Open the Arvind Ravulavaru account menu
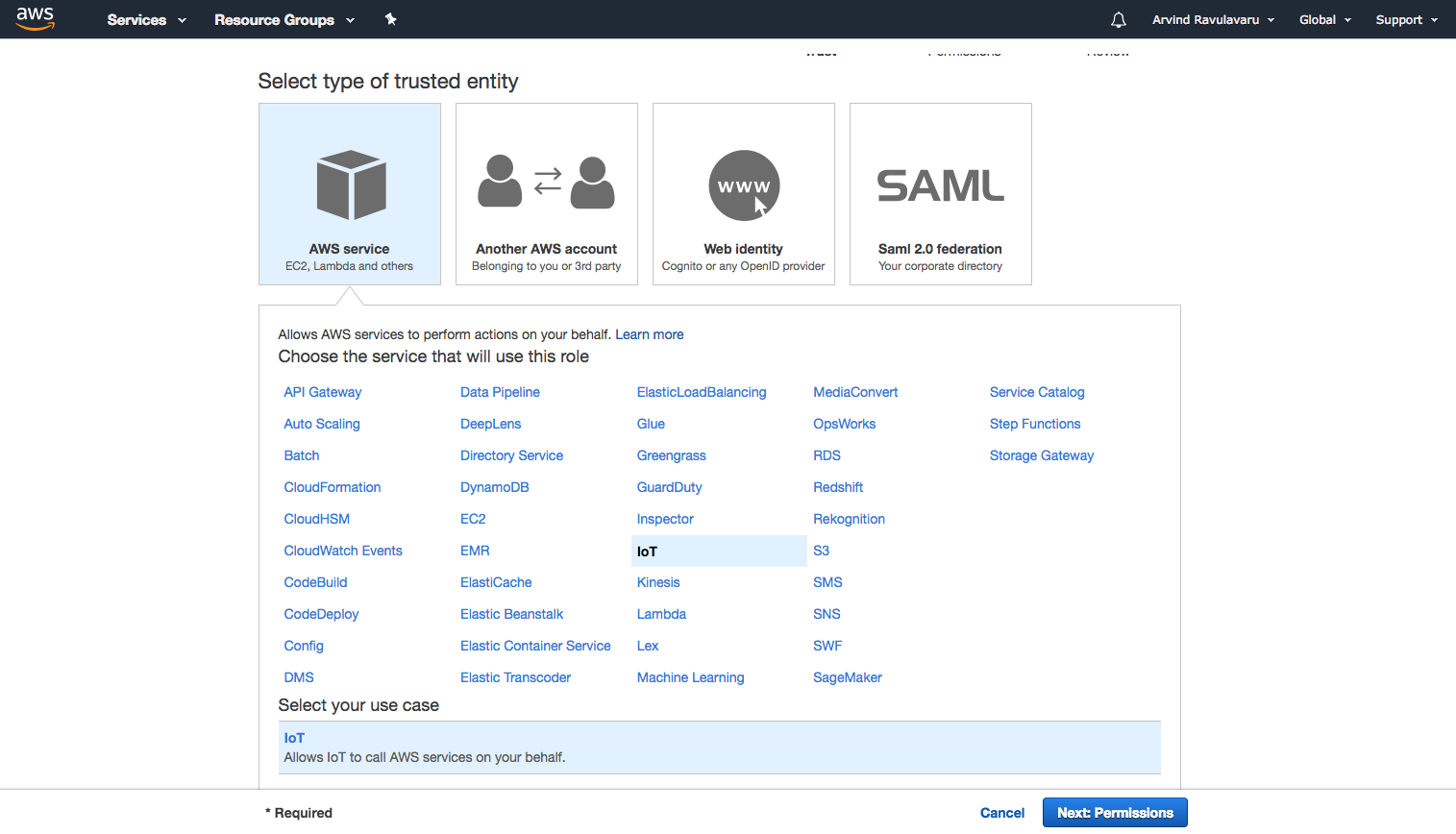1456x834 pixels. click(1214, 19)
